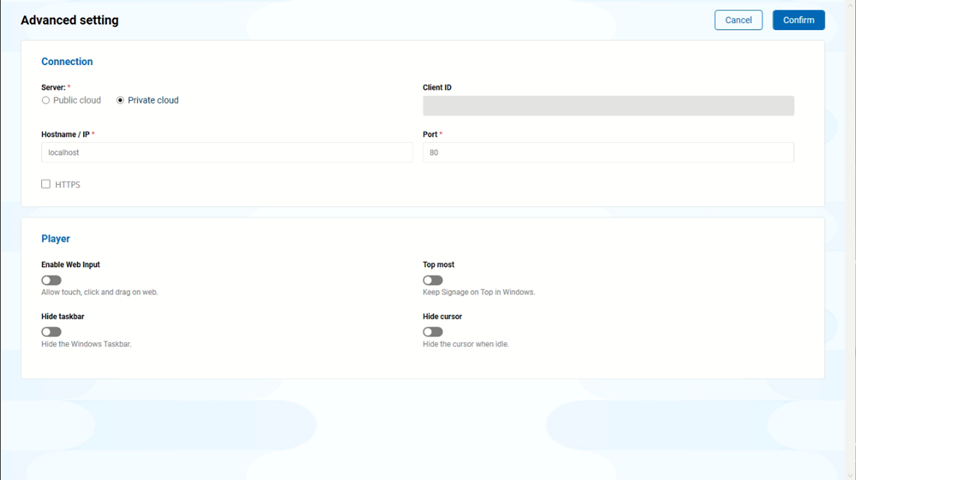Click the 'Allow touch, click and drag' description
This screenshot has width=960, height=480.
100,292
